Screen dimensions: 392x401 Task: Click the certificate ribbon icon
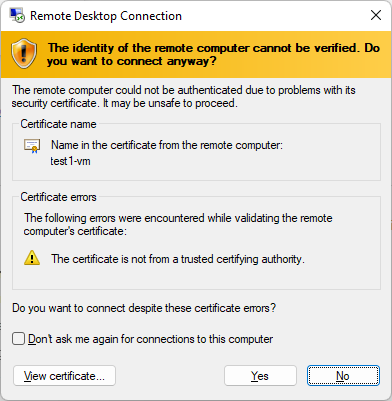click(x=32, y=146)
